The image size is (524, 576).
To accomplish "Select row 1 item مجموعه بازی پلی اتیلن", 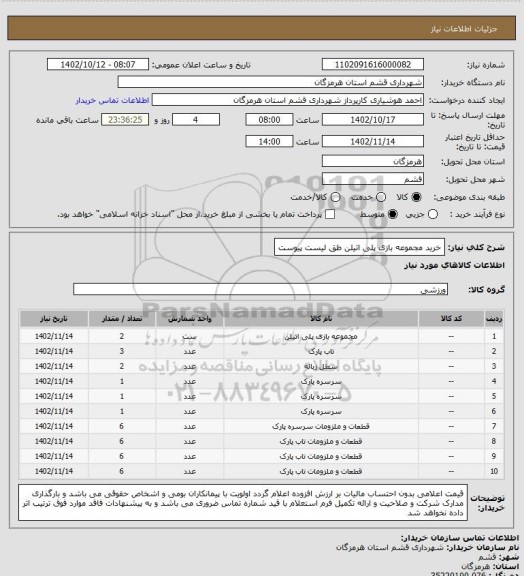I will [321, 336].
